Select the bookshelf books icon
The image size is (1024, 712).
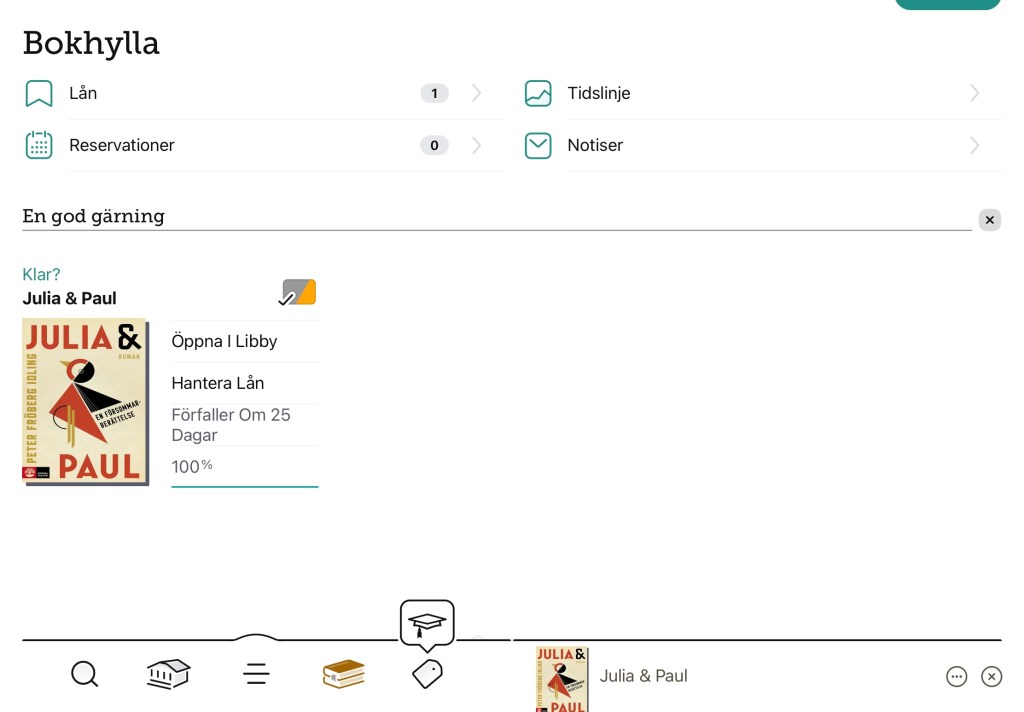tap(343, 675)
